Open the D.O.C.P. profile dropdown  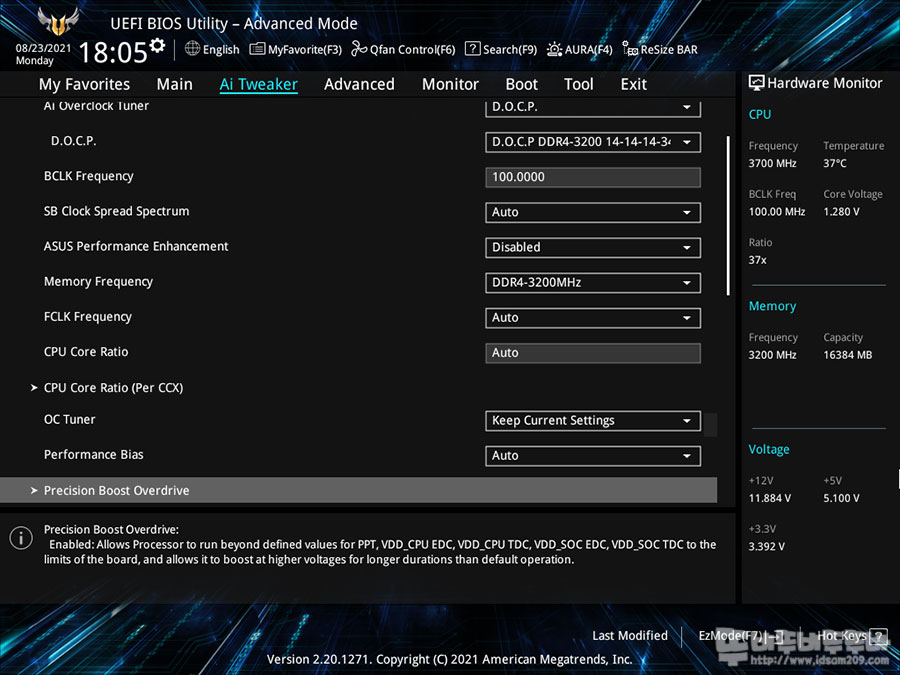593,142
